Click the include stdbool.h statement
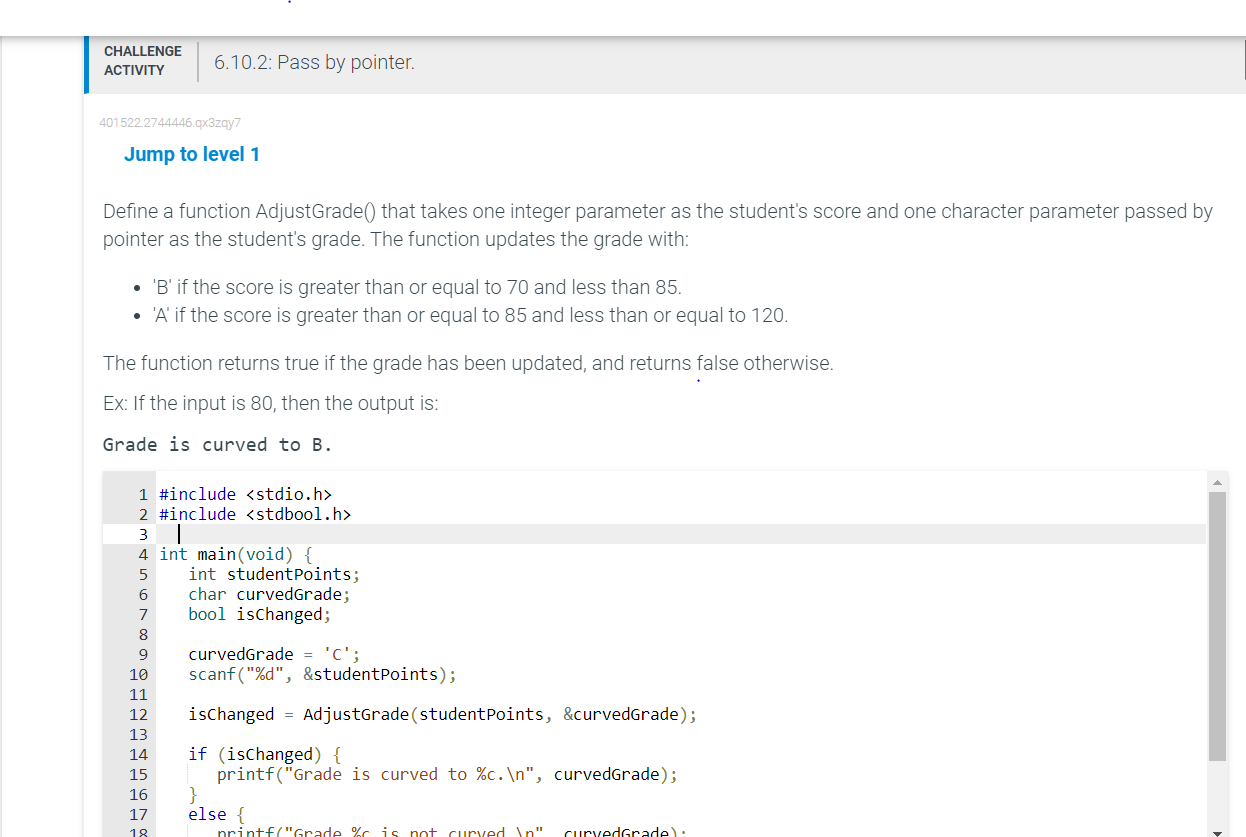 [x=253, y=513]
